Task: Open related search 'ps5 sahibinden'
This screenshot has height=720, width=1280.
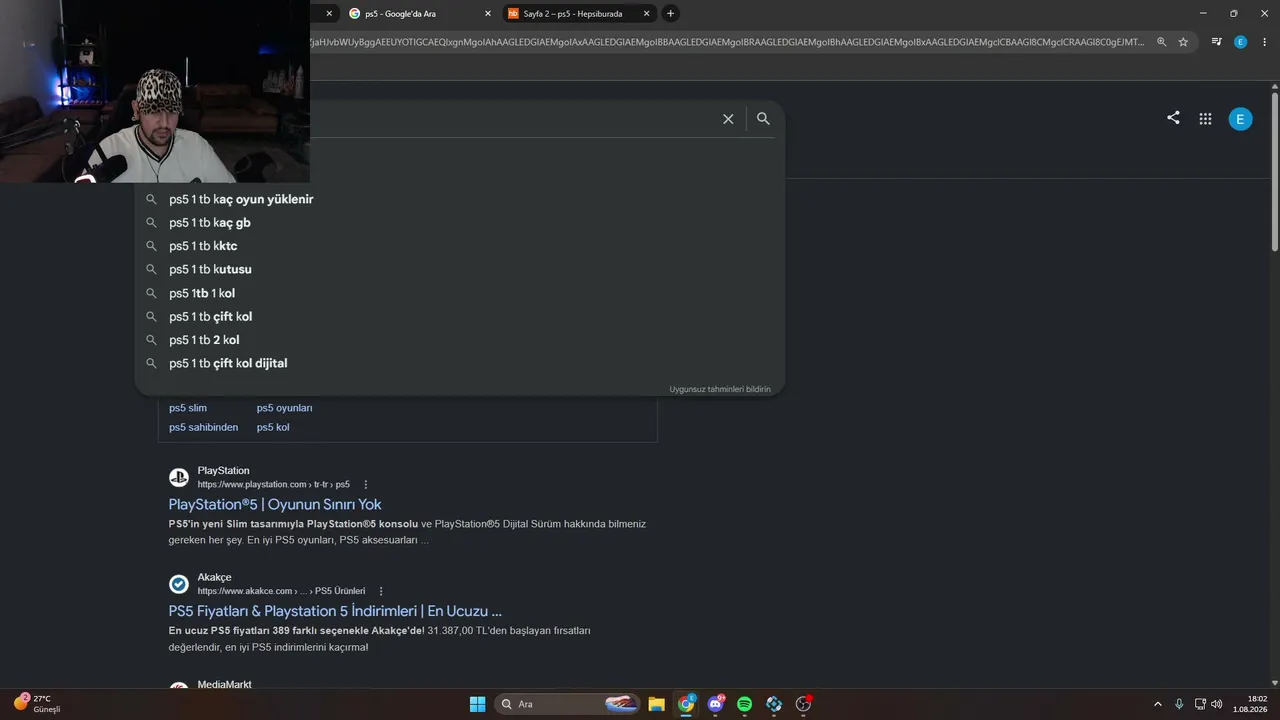Action: point(204,427)
